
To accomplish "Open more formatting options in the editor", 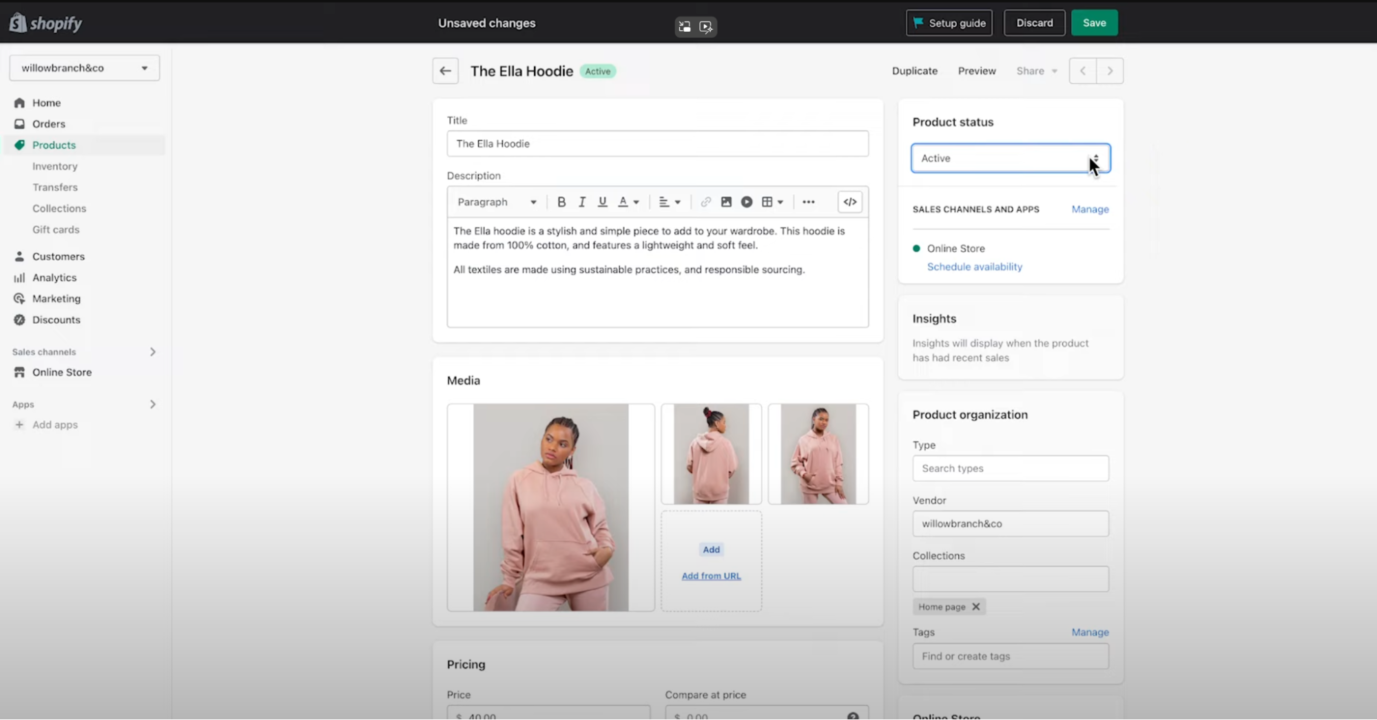I will [x=808, y=201].
